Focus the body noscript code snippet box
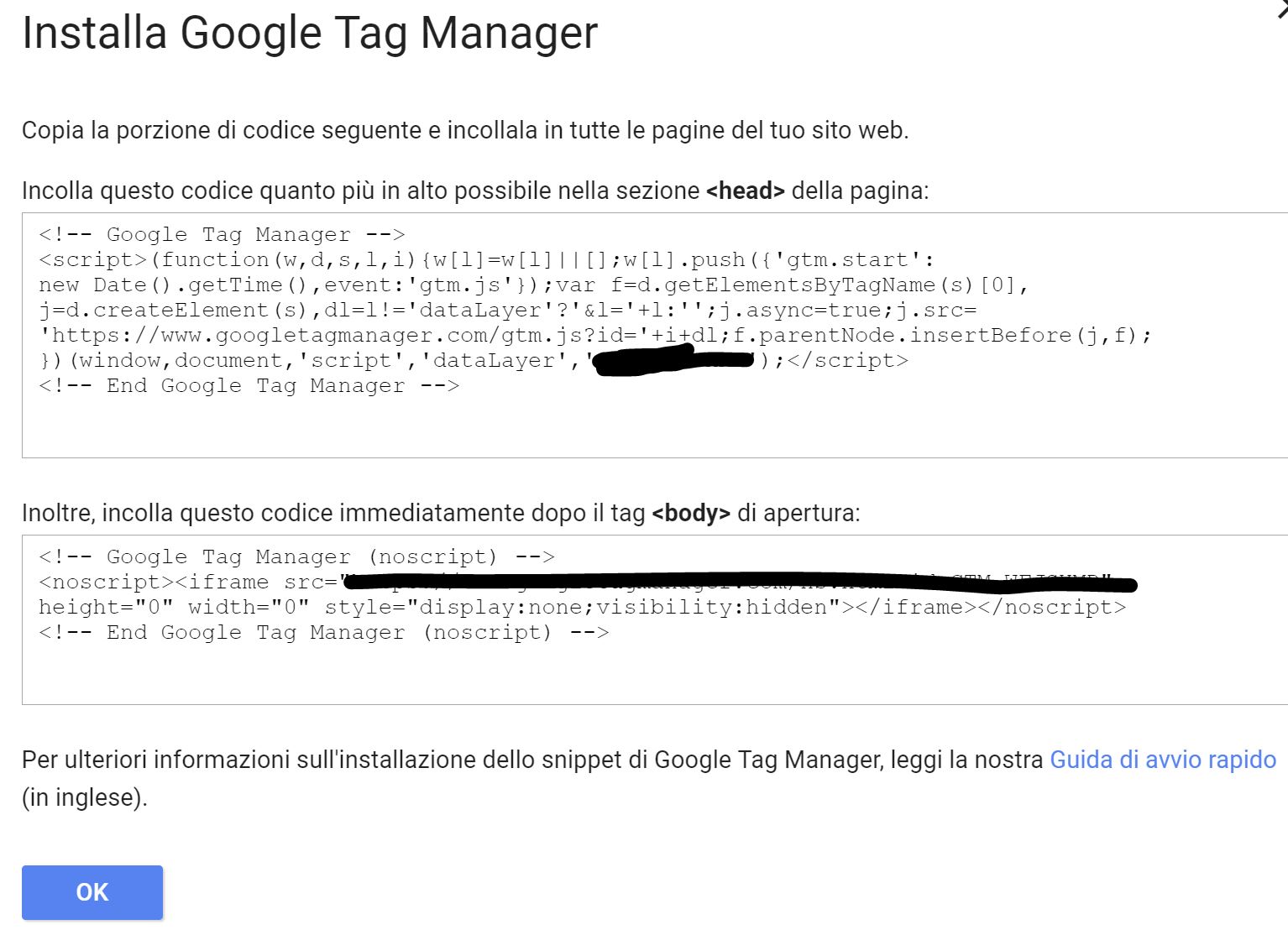1288x930 pixels. [655, 619]
